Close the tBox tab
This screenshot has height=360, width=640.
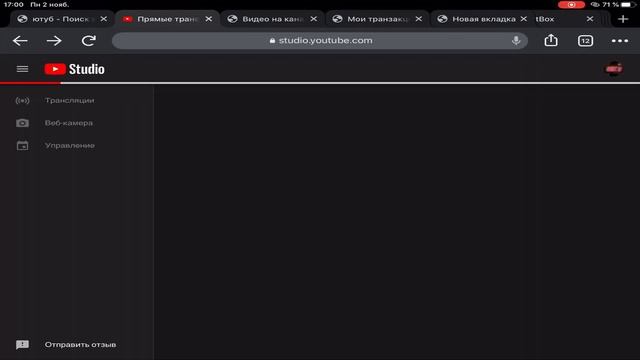coord(590,19)
